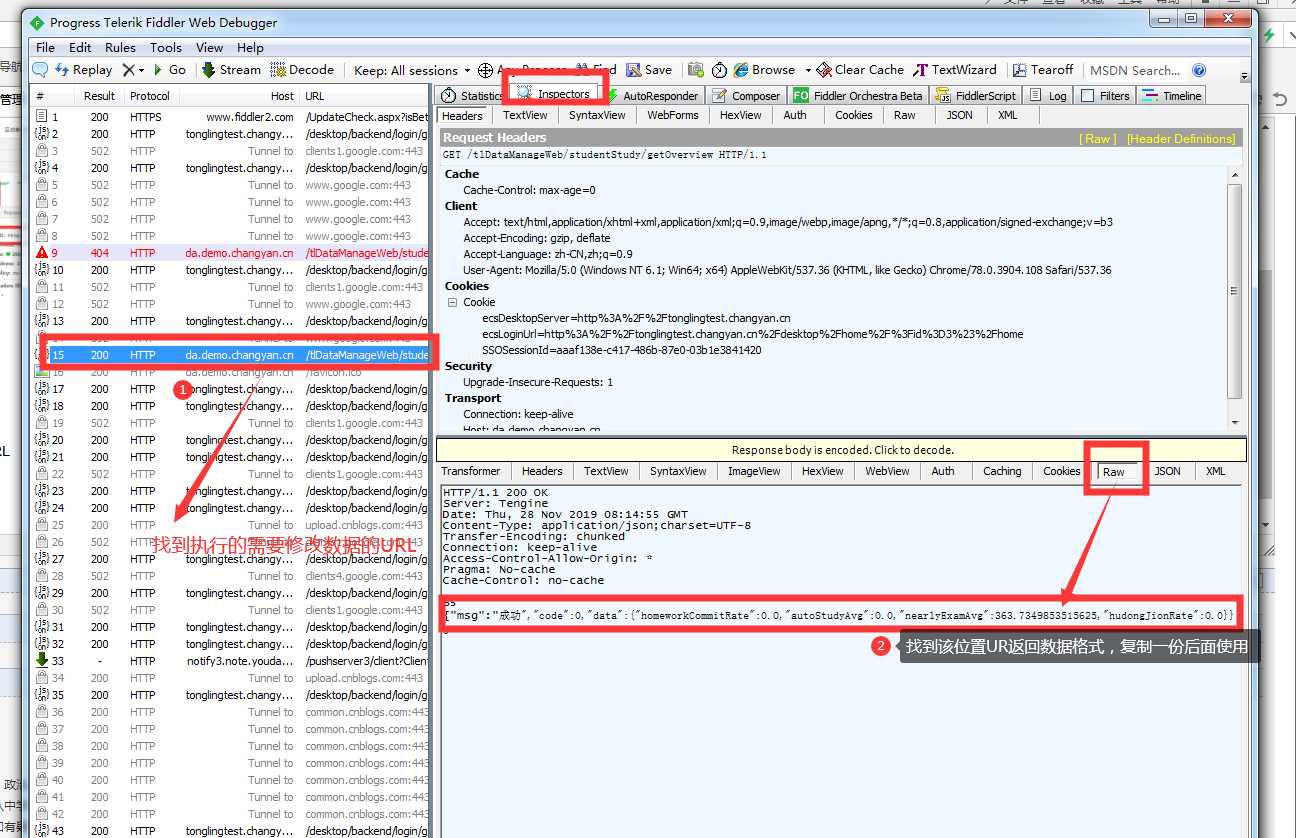Image resolution: width=1296 pixels, height=838 pixels.
Task: Click Clear Cache in toolbar
Action: (x=860, y=70)
